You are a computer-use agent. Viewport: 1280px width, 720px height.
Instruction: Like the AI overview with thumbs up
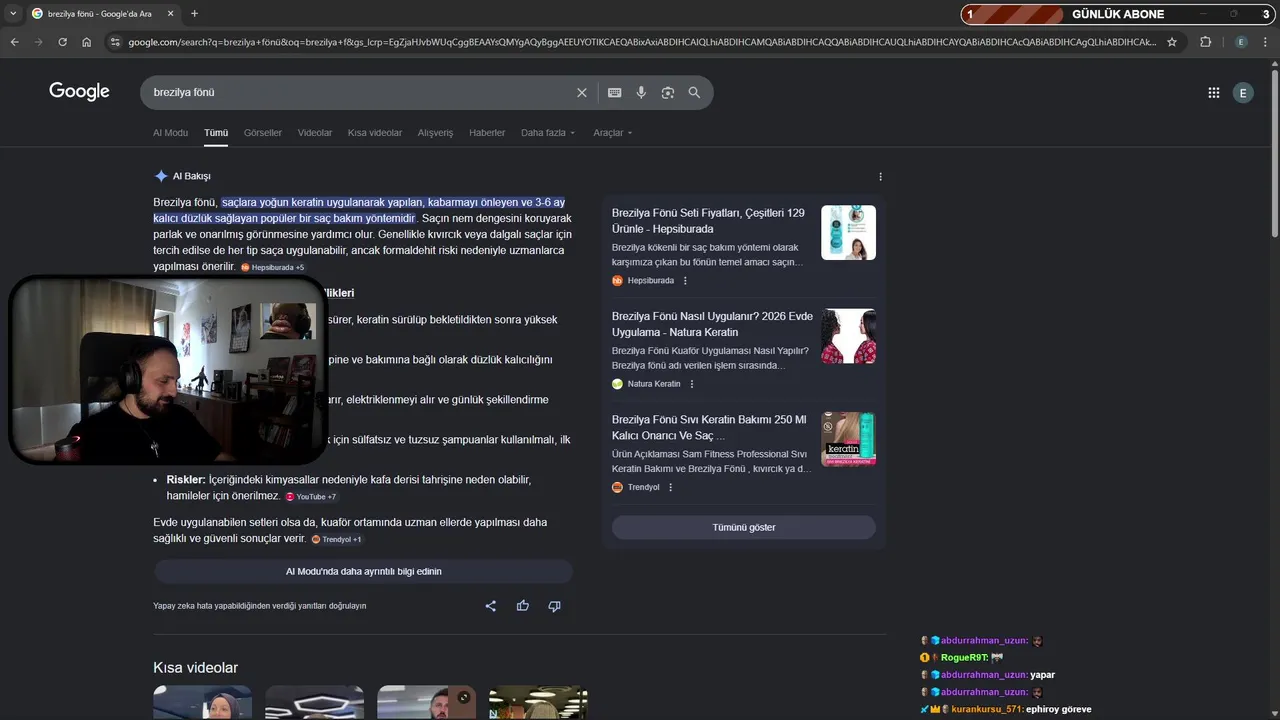pos(522,605)
